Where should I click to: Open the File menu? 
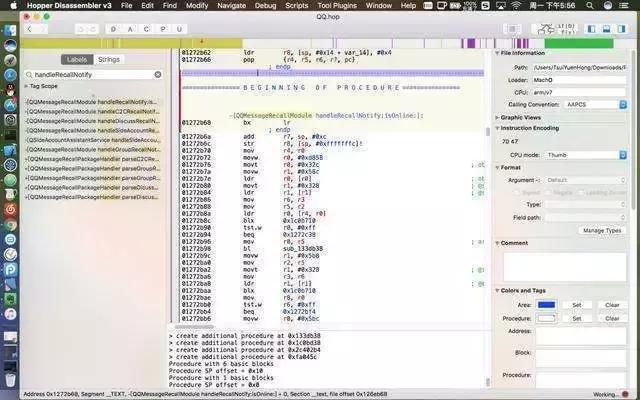pos(127,5)
